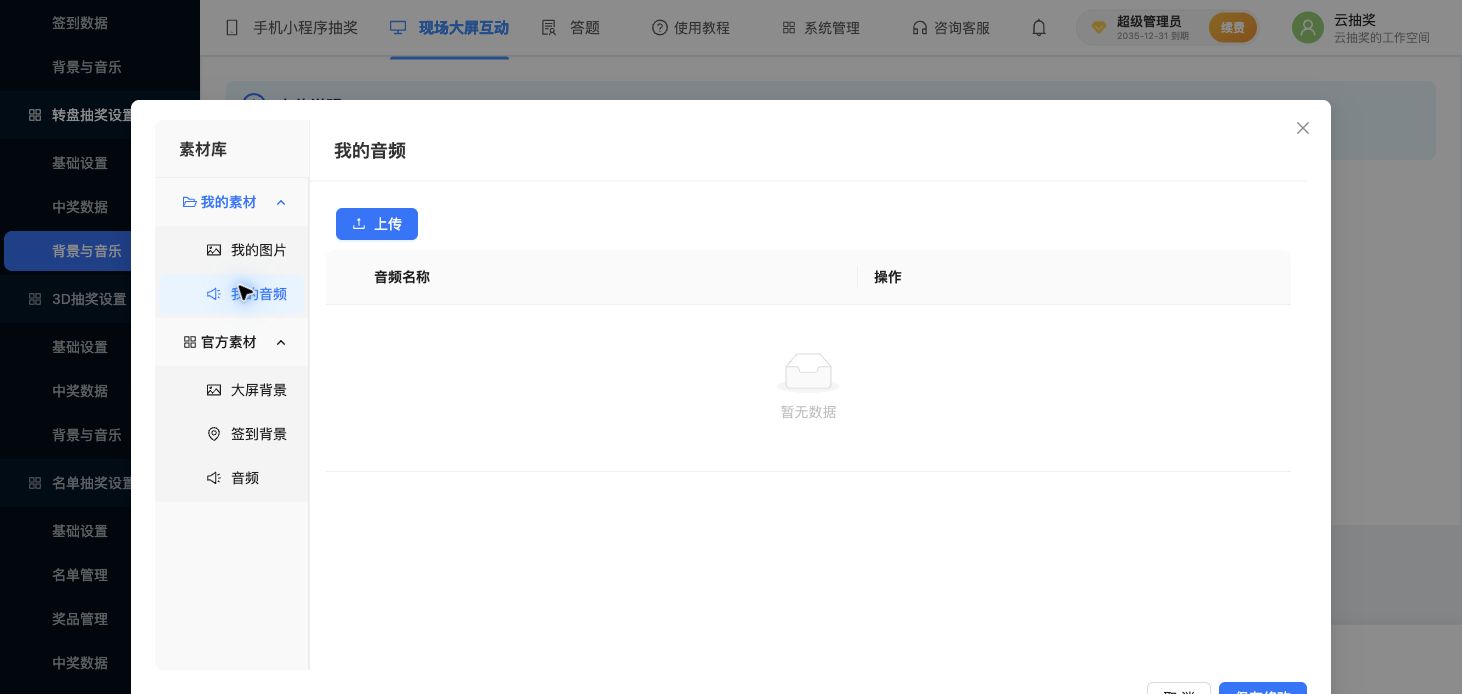Click 操作 column header
This screenshot has width=1462, height=694.
coord(888,277)
